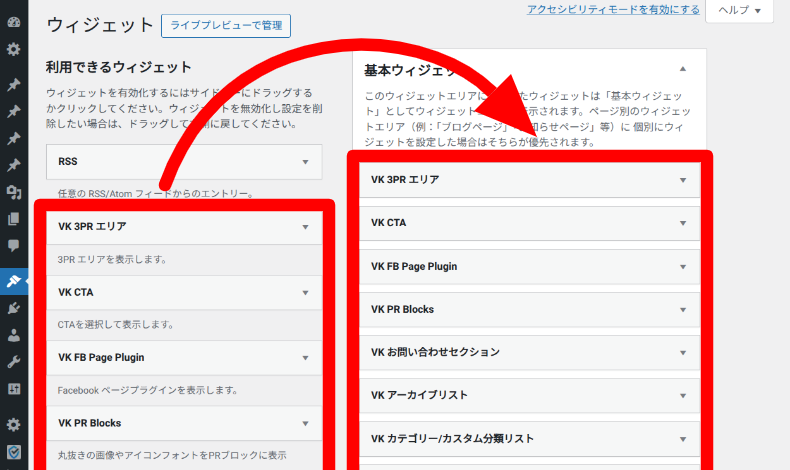This screenshot has width=790, height=470.
Task: Click 丸抜きの画像やアイコンフォント description text
Action: [x=172, y=455]
